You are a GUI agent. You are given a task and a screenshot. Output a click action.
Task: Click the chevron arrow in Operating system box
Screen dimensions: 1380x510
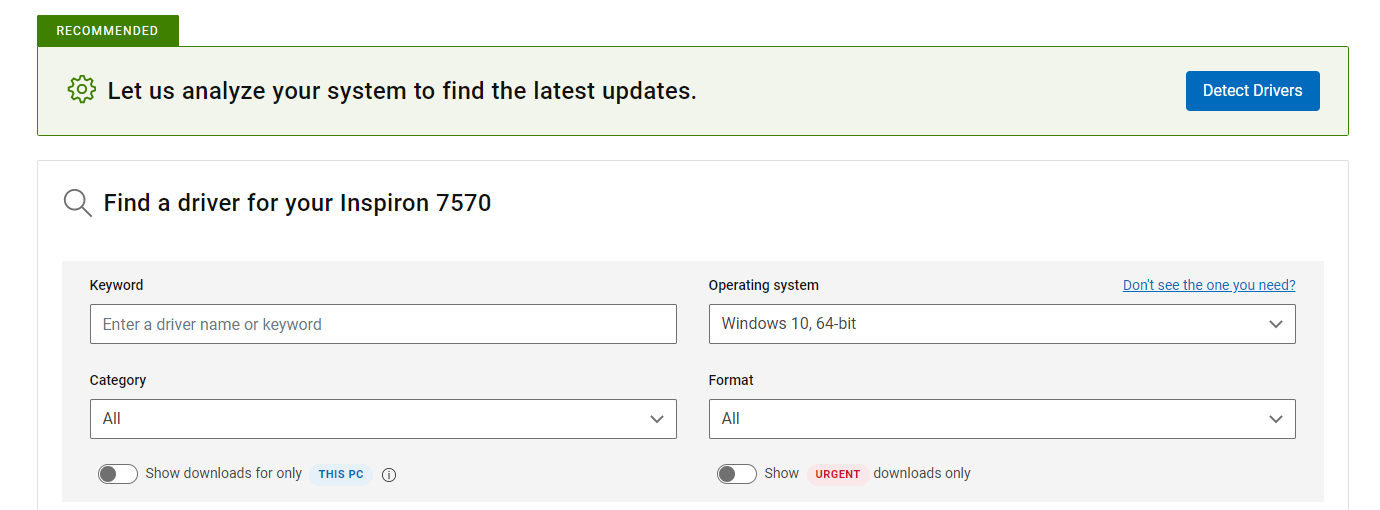pos(1275,324)
